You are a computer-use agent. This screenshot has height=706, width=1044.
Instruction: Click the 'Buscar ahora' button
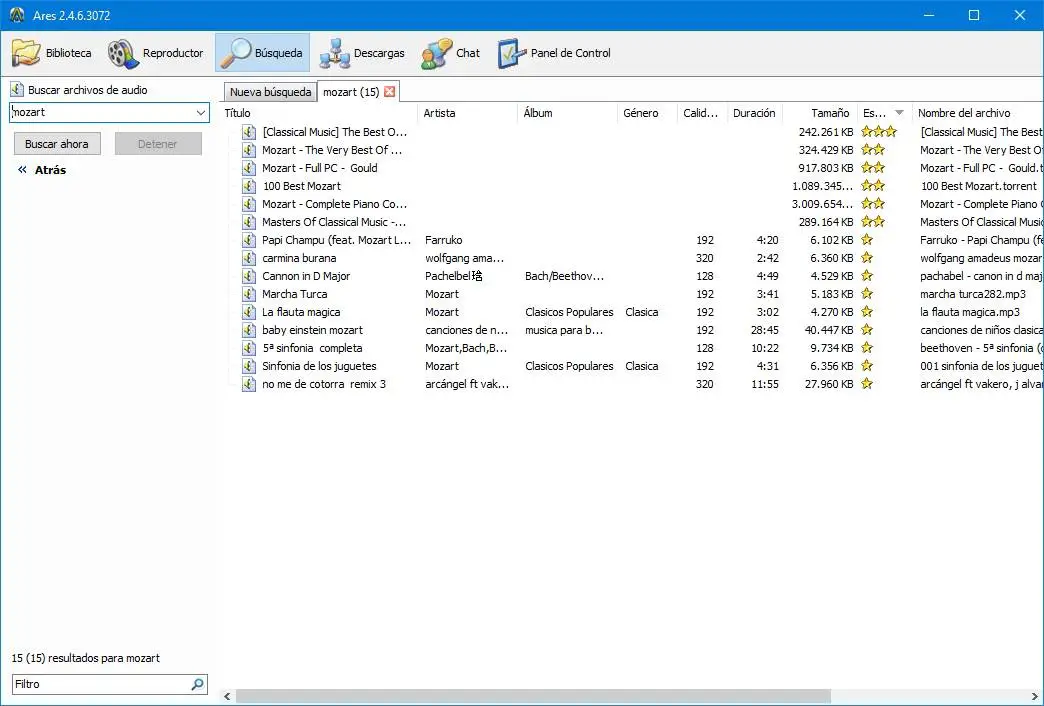click(57, 144)
